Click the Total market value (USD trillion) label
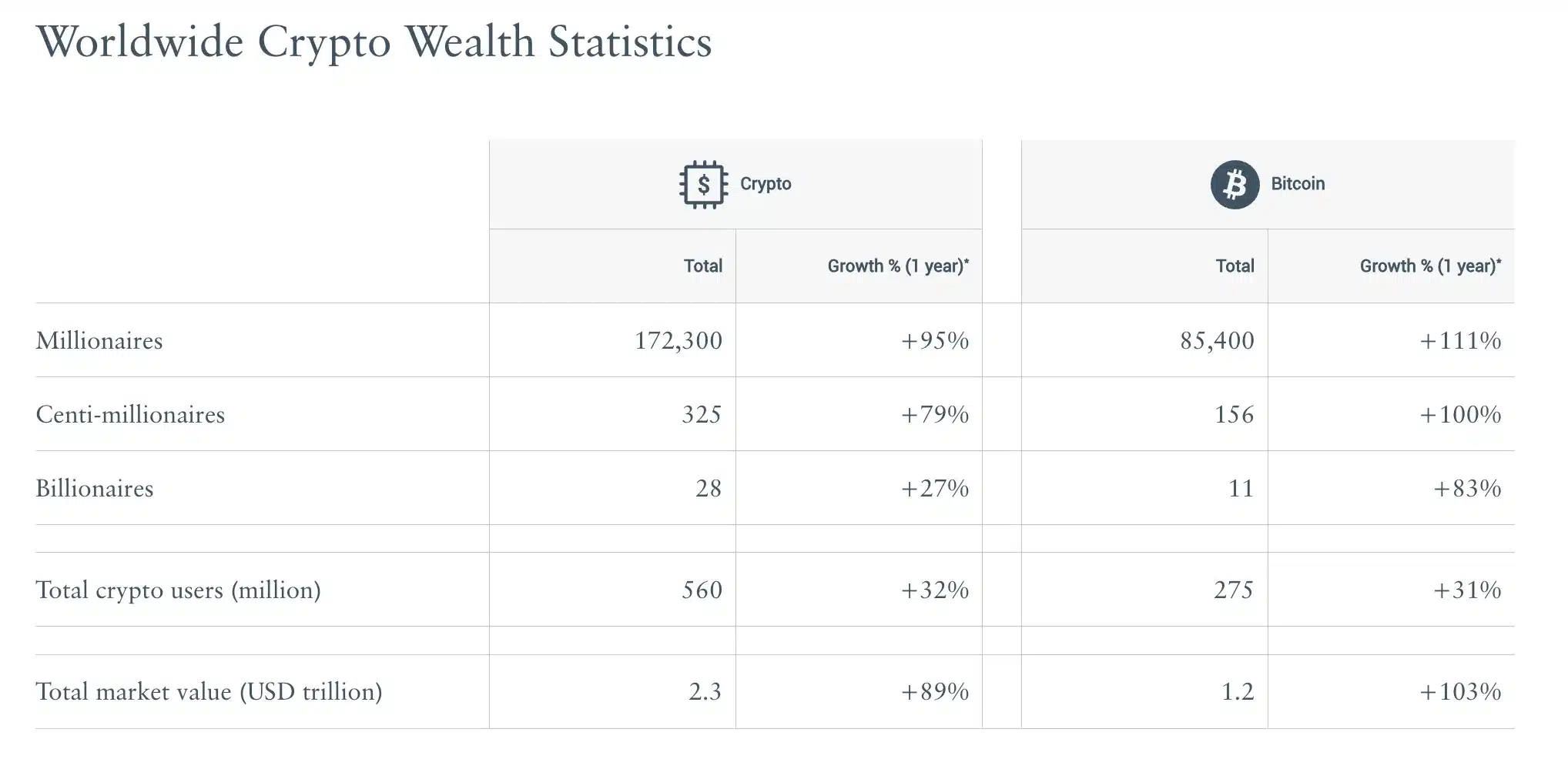This screenshot has width=1568, height=759. pyautogui.click(x=209, y=692)
